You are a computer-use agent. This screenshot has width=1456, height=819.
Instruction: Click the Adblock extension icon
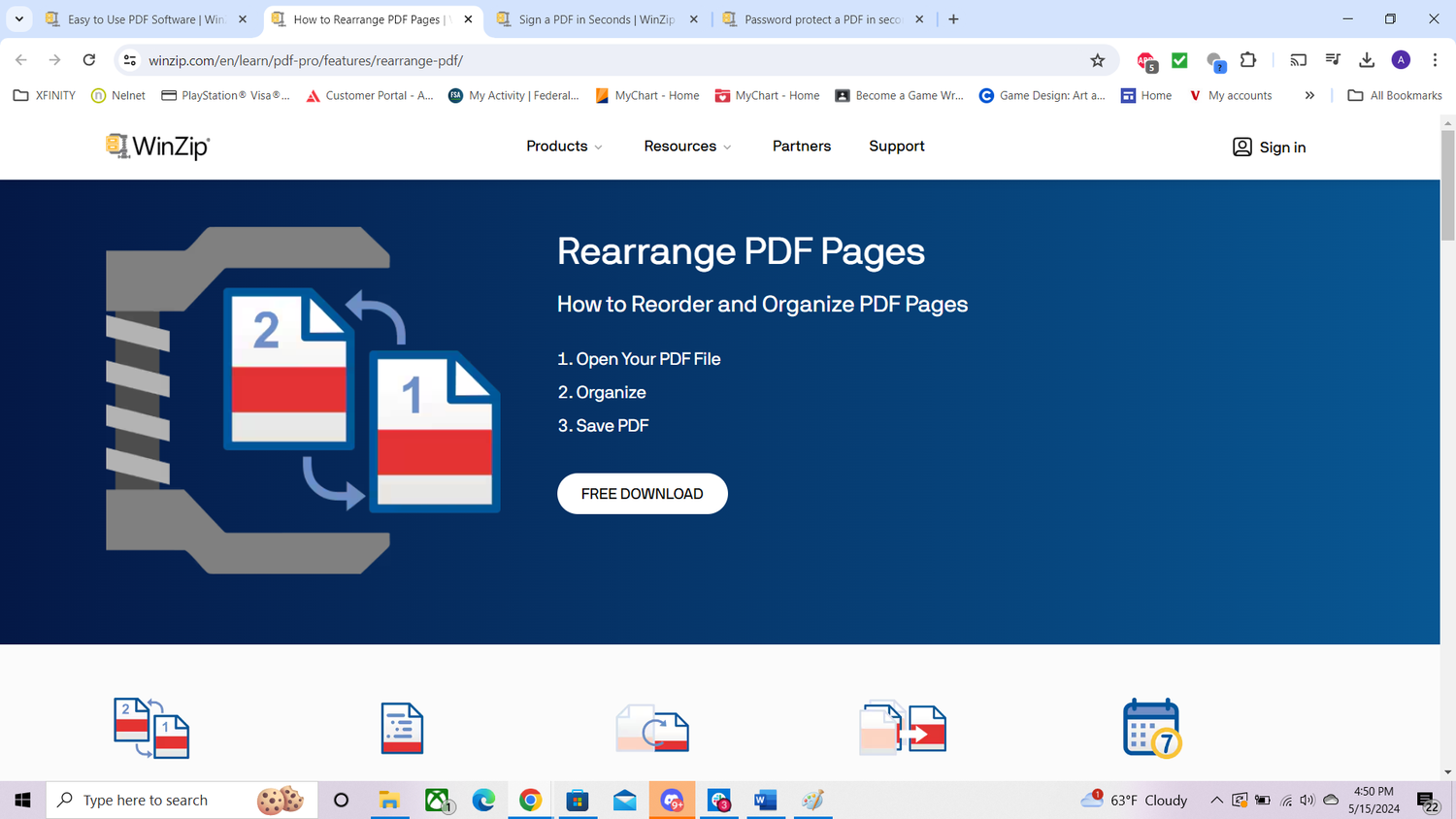coord(1146,61)
